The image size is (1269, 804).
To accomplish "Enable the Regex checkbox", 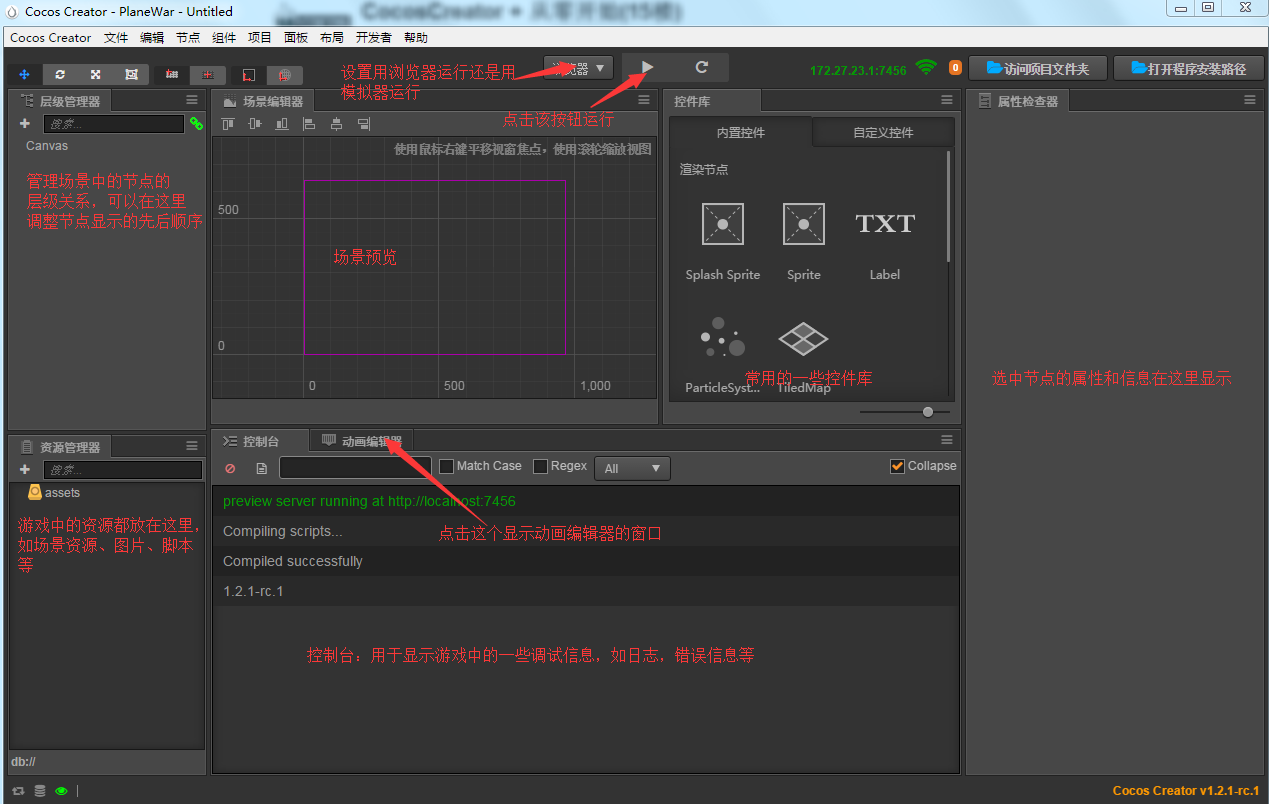I will coord(540,466).
